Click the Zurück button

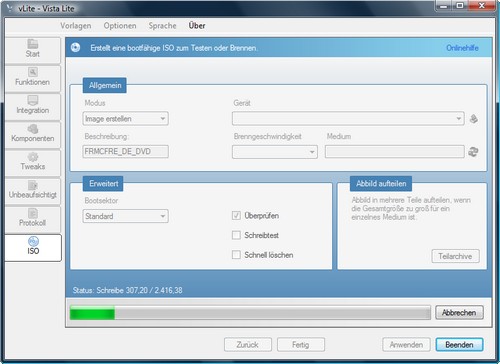248,345
